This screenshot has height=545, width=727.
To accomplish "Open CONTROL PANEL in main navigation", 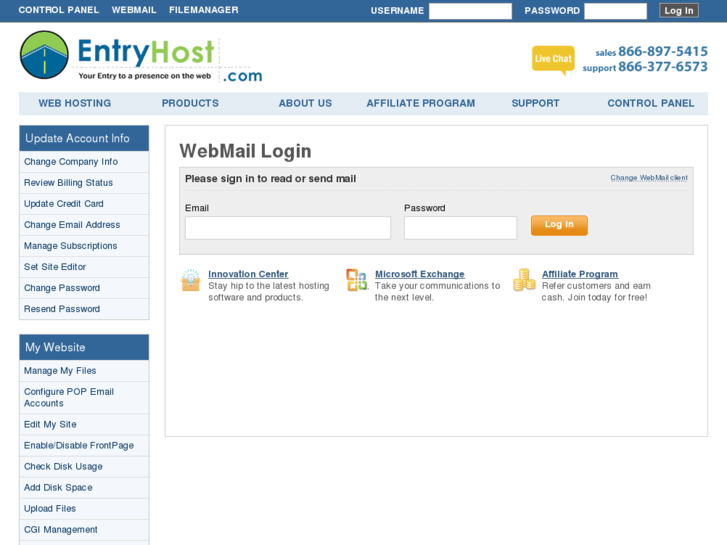I will (x=651, y=103).
